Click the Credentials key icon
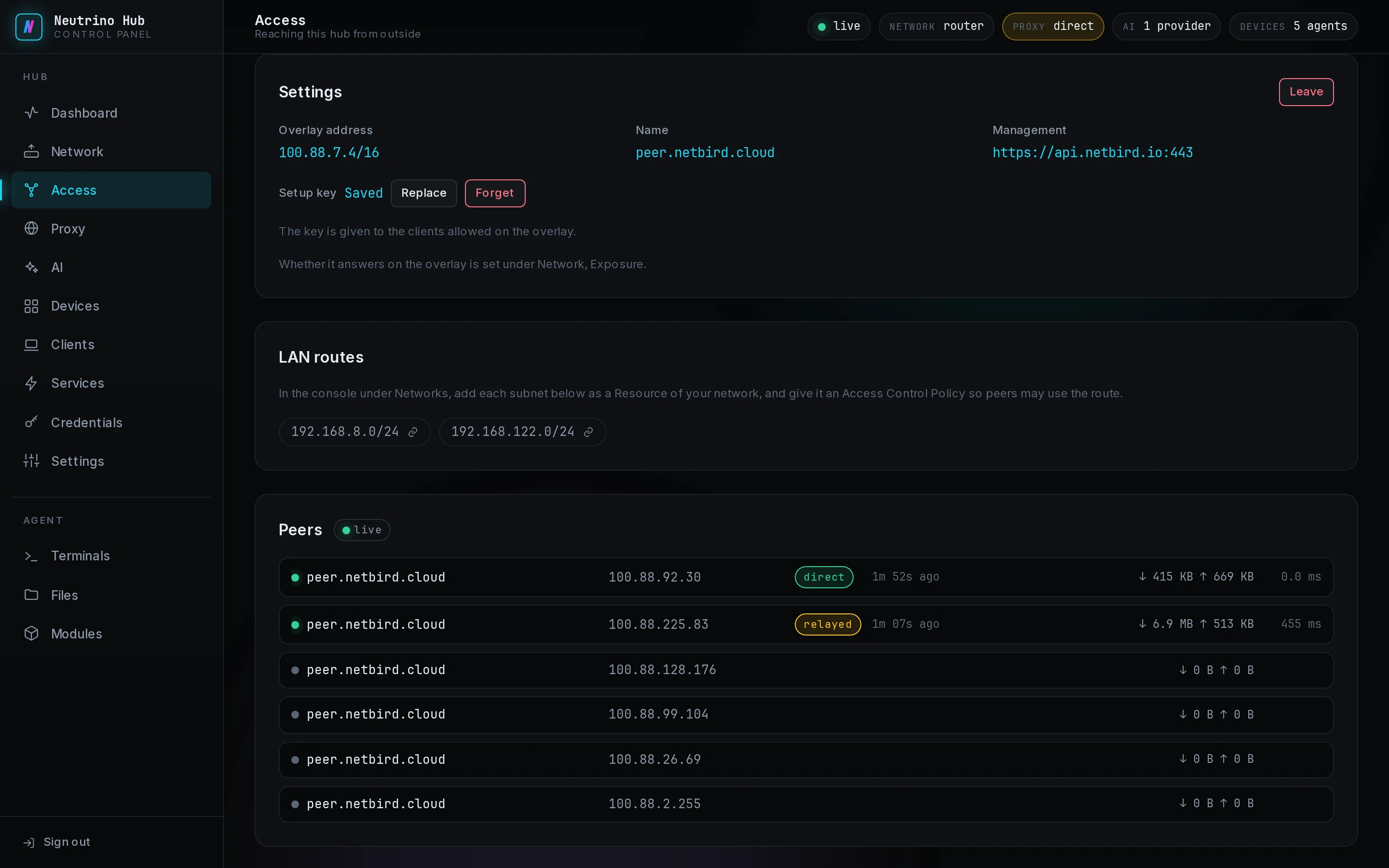This screenshot has width=1389, height=868. [31, 422]
